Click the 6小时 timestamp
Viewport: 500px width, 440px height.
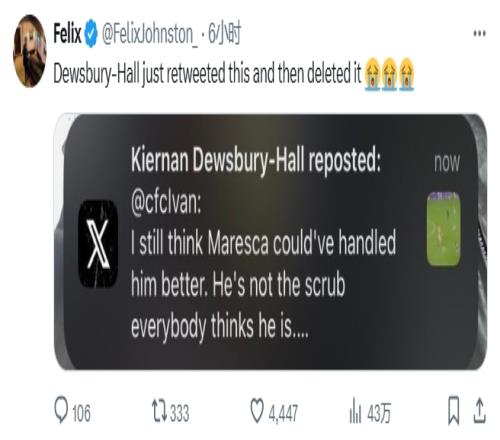(224, 34)
